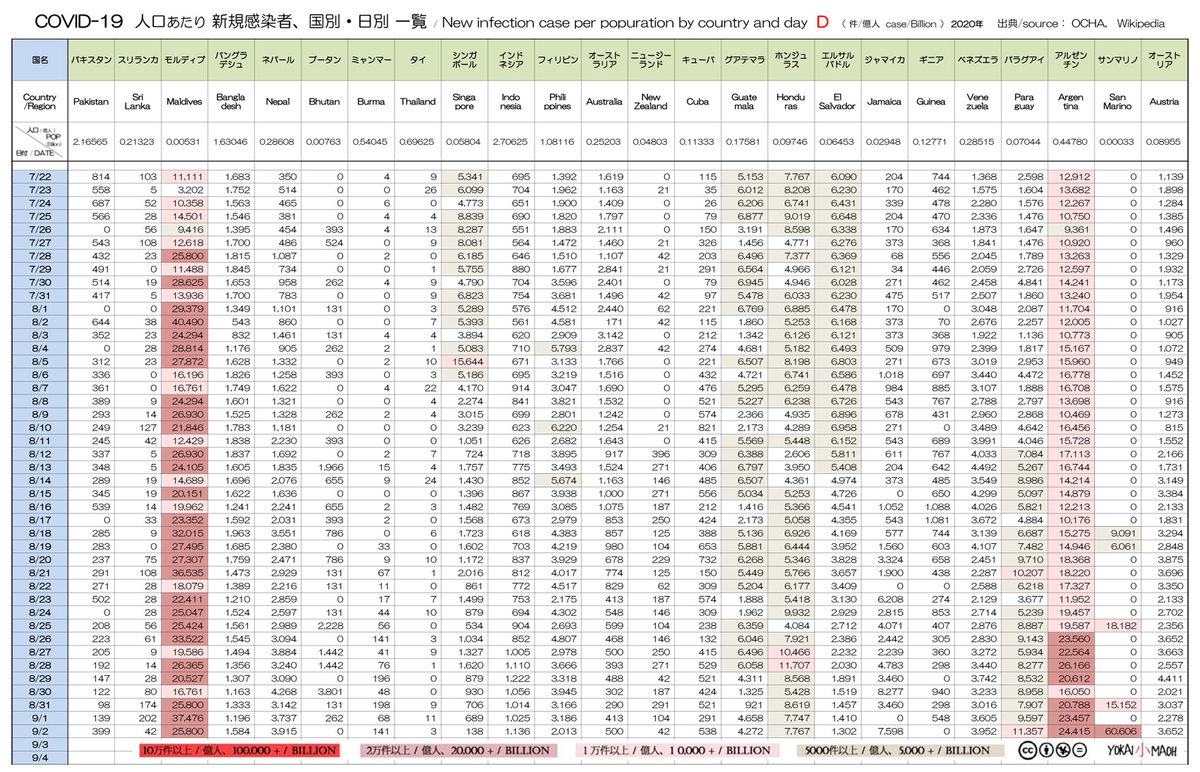Viewport: 1200px width, 772px height.
Task: Select the English Venezuela column header
Action: point(978,101)
